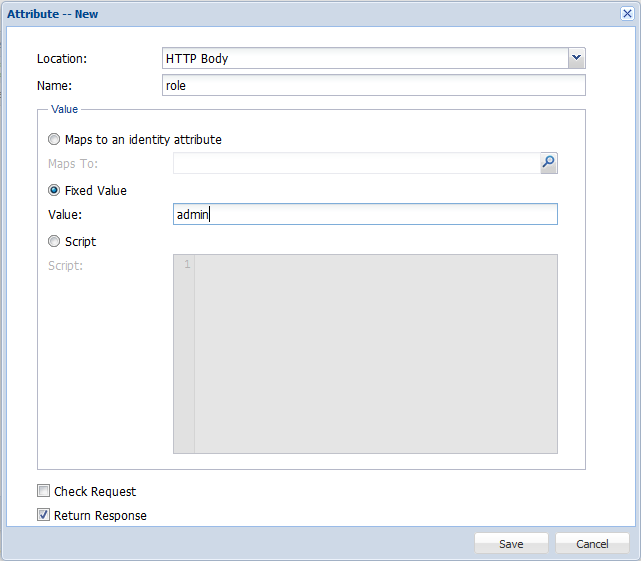Enable the Check Request checkbox
641x561 pixels.
(x=43, y=492)
